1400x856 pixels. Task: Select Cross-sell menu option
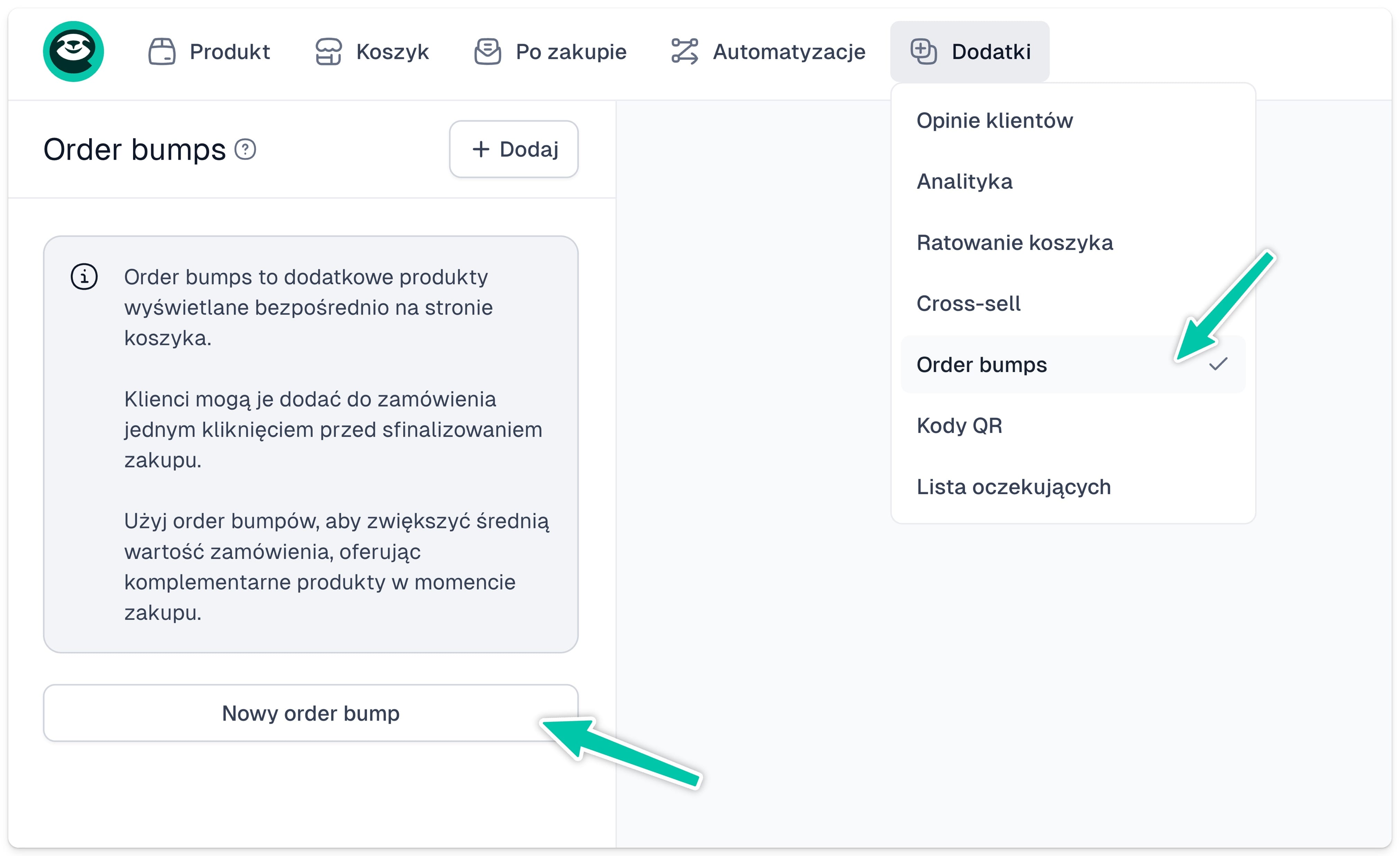point(968,303)
